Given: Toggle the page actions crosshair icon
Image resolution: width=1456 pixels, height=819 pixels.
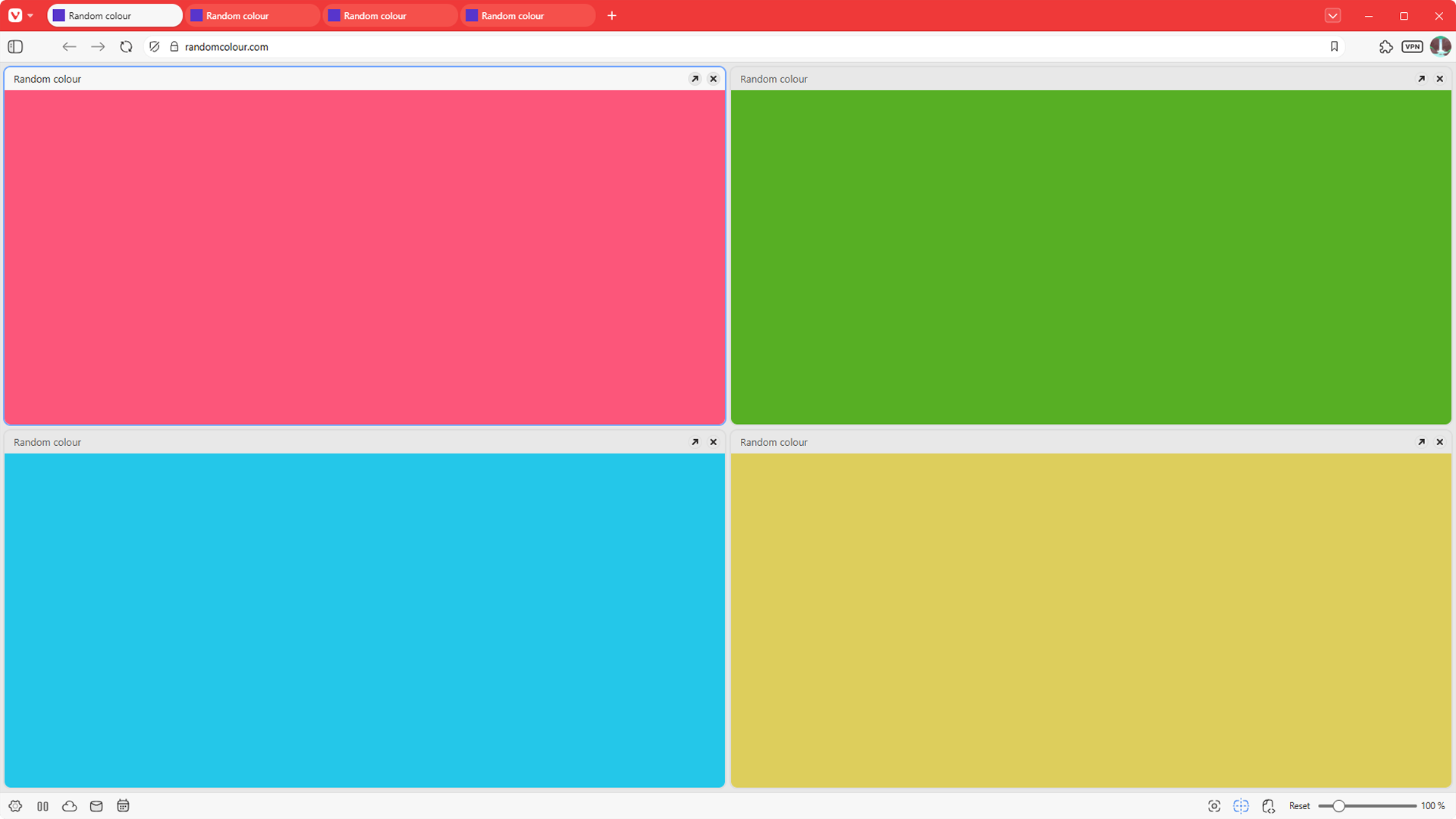Looking at the screenshot, I should click(1241, 806).
